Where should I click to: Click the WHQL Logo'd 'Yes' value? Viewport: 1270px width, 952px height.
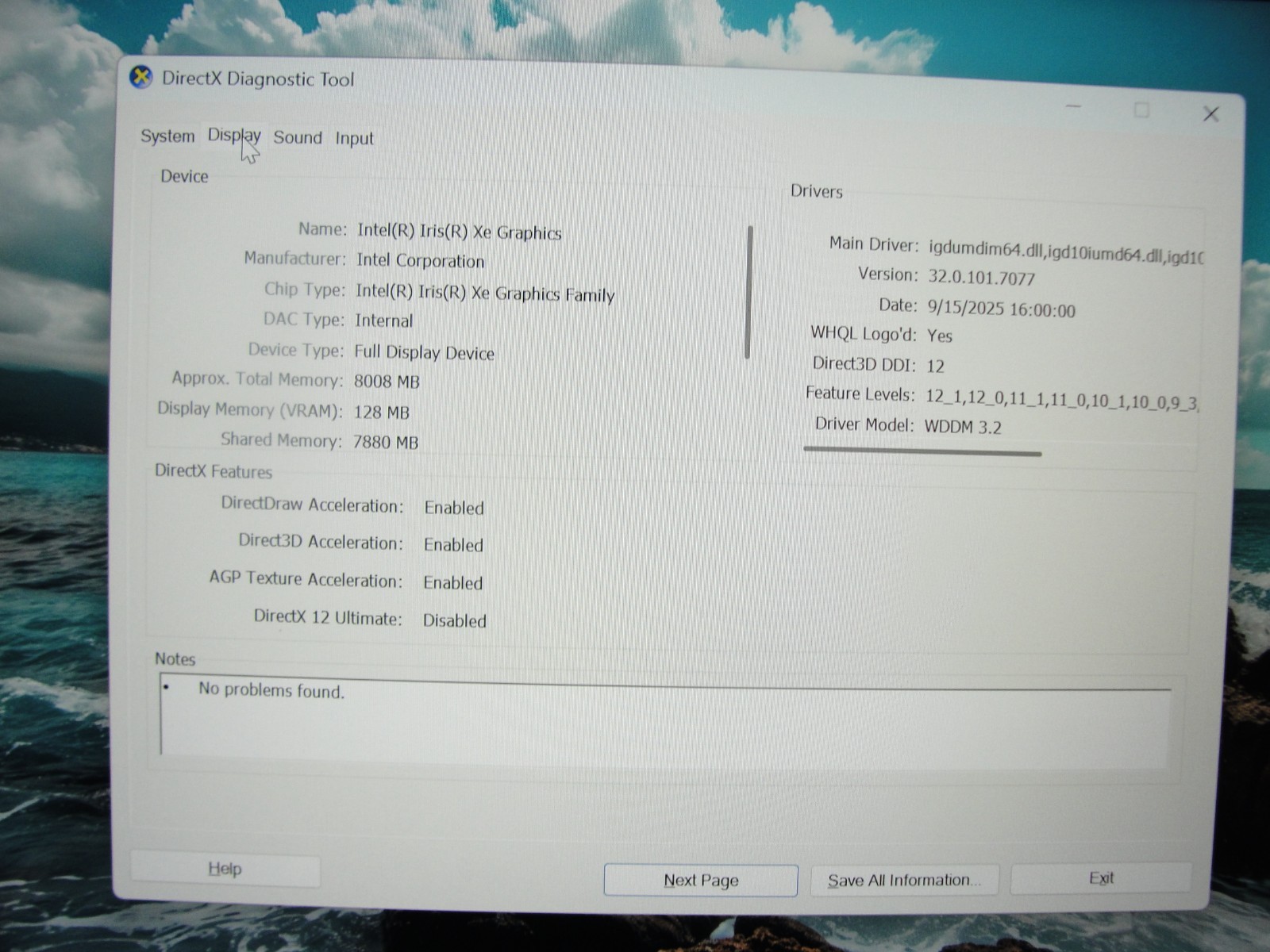pyautogui.click(x=939, y=336)
